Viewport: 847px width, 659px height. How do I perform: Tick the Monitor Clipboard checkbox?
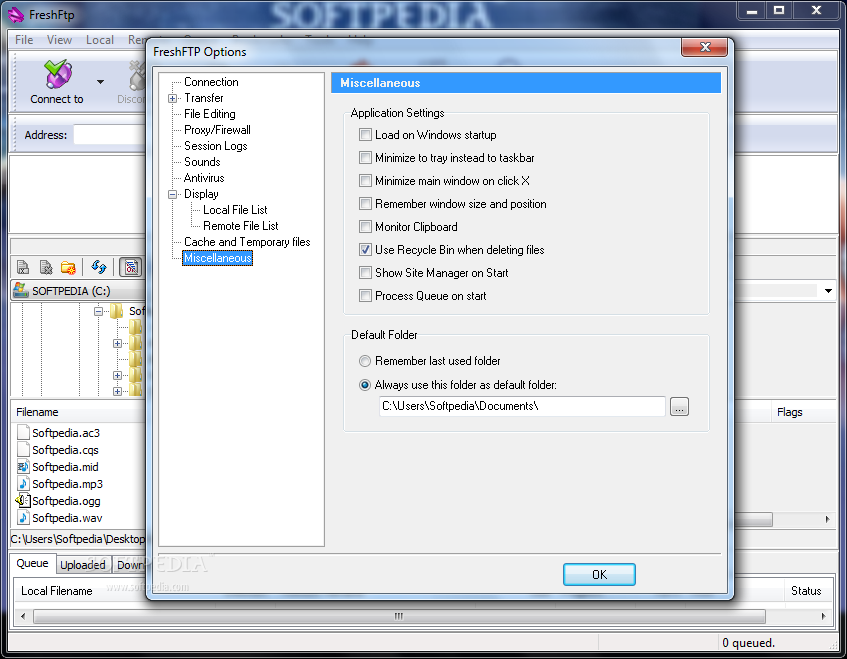[x=365, y=226]
